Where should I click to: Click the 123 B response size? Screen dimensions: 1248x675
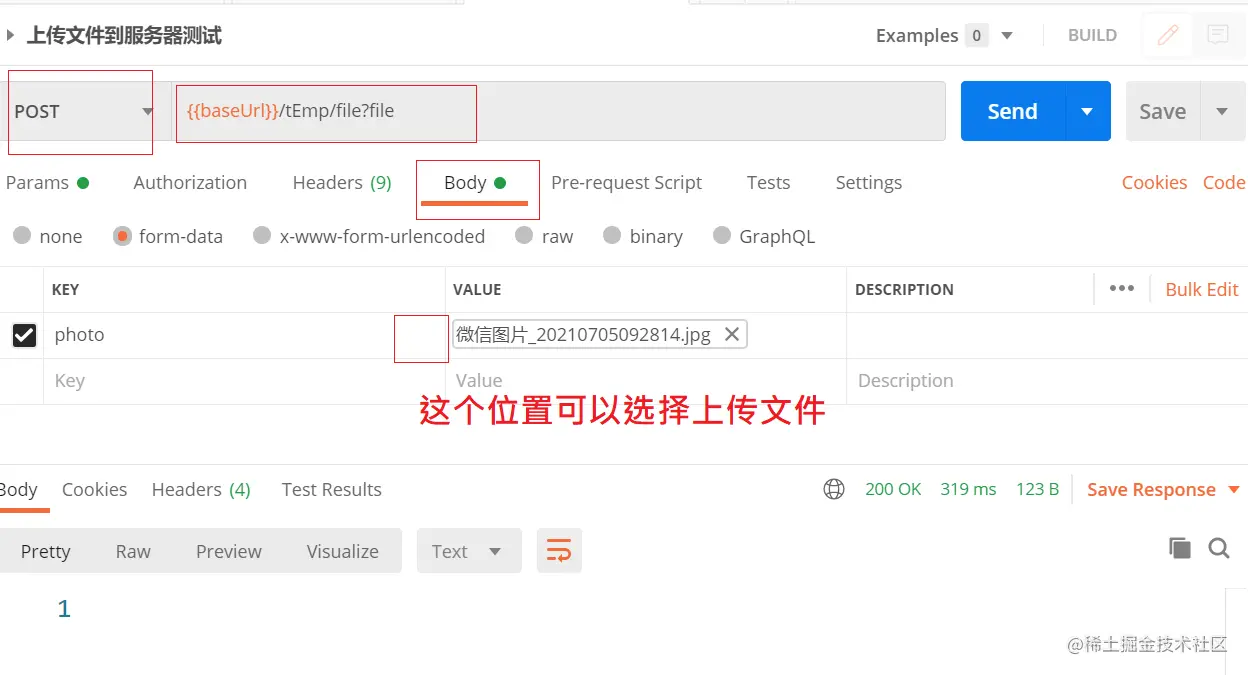(1037, 489)
